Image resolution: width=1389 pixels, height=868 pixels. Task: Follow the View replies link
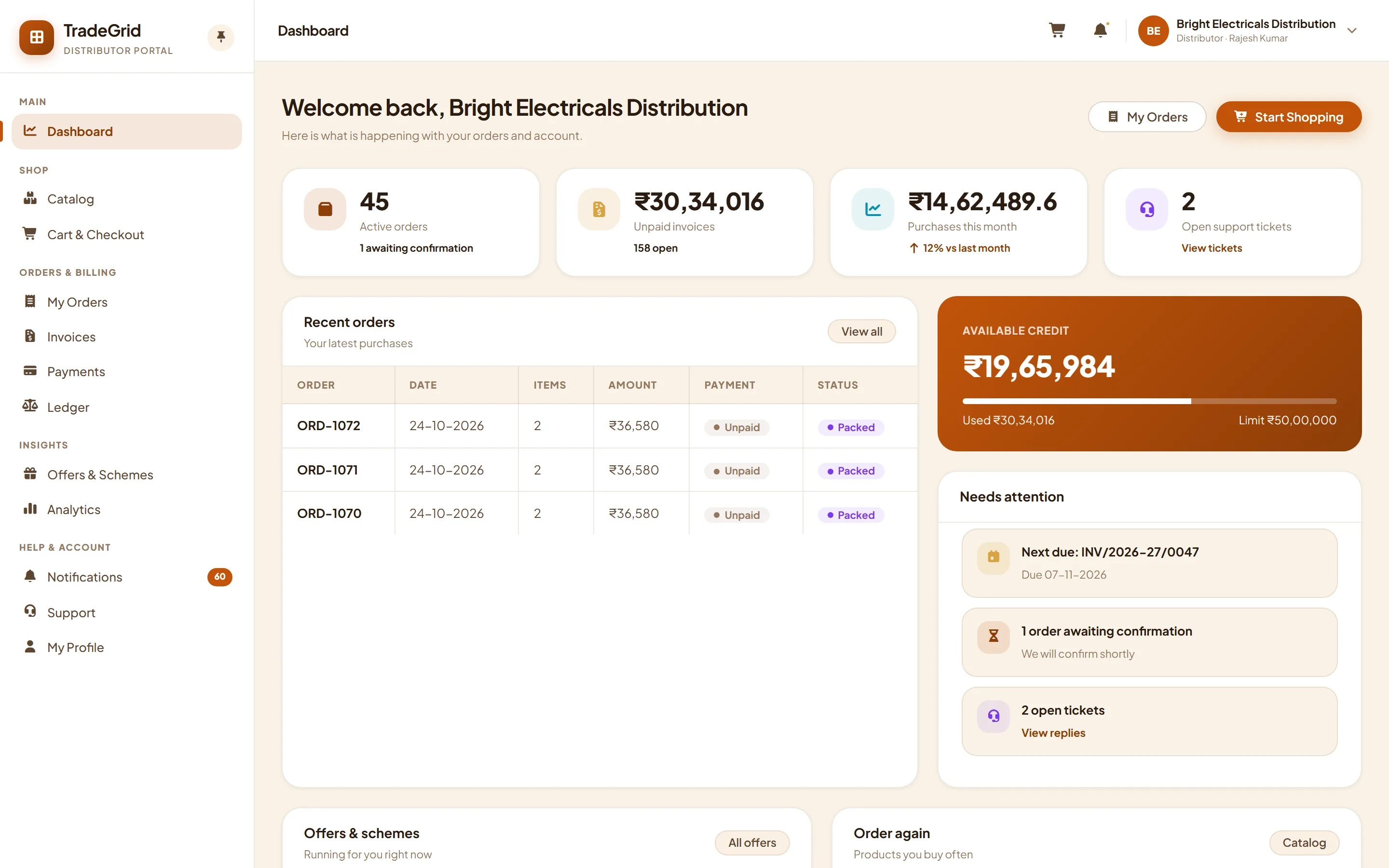click(1053, 732)
